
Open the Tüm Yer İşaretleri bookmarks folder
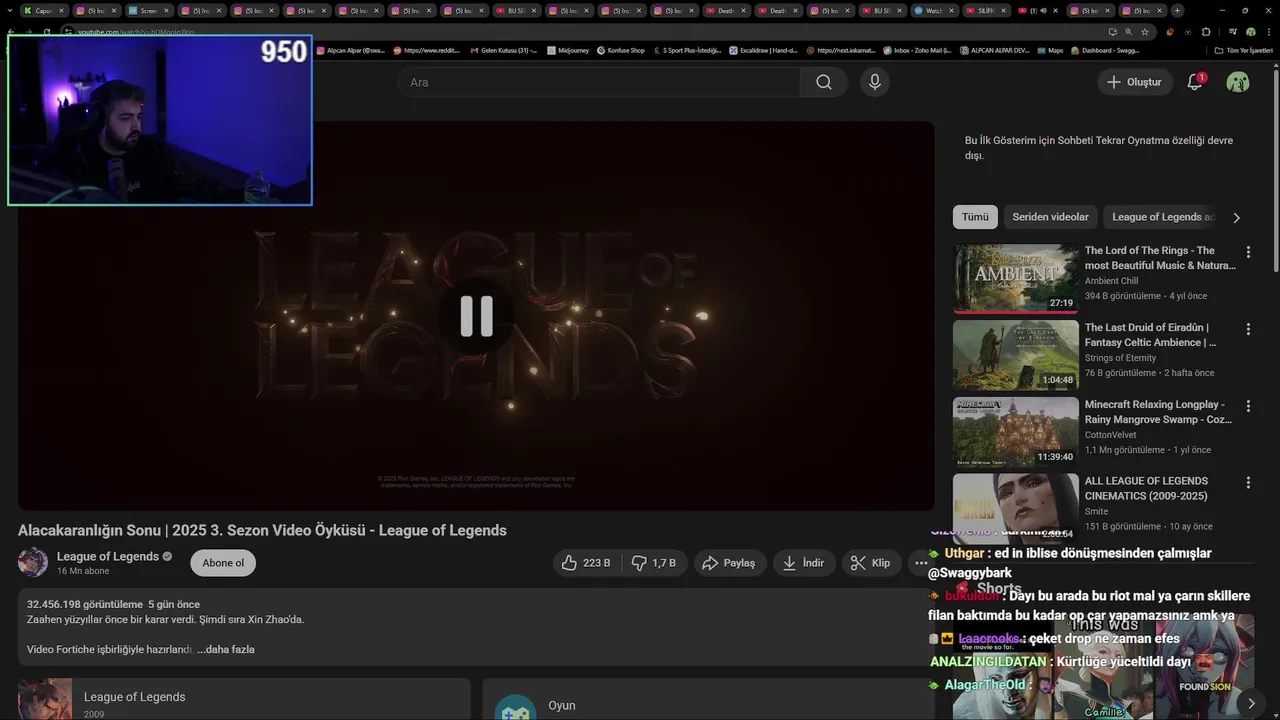(x=1243, y=50)
